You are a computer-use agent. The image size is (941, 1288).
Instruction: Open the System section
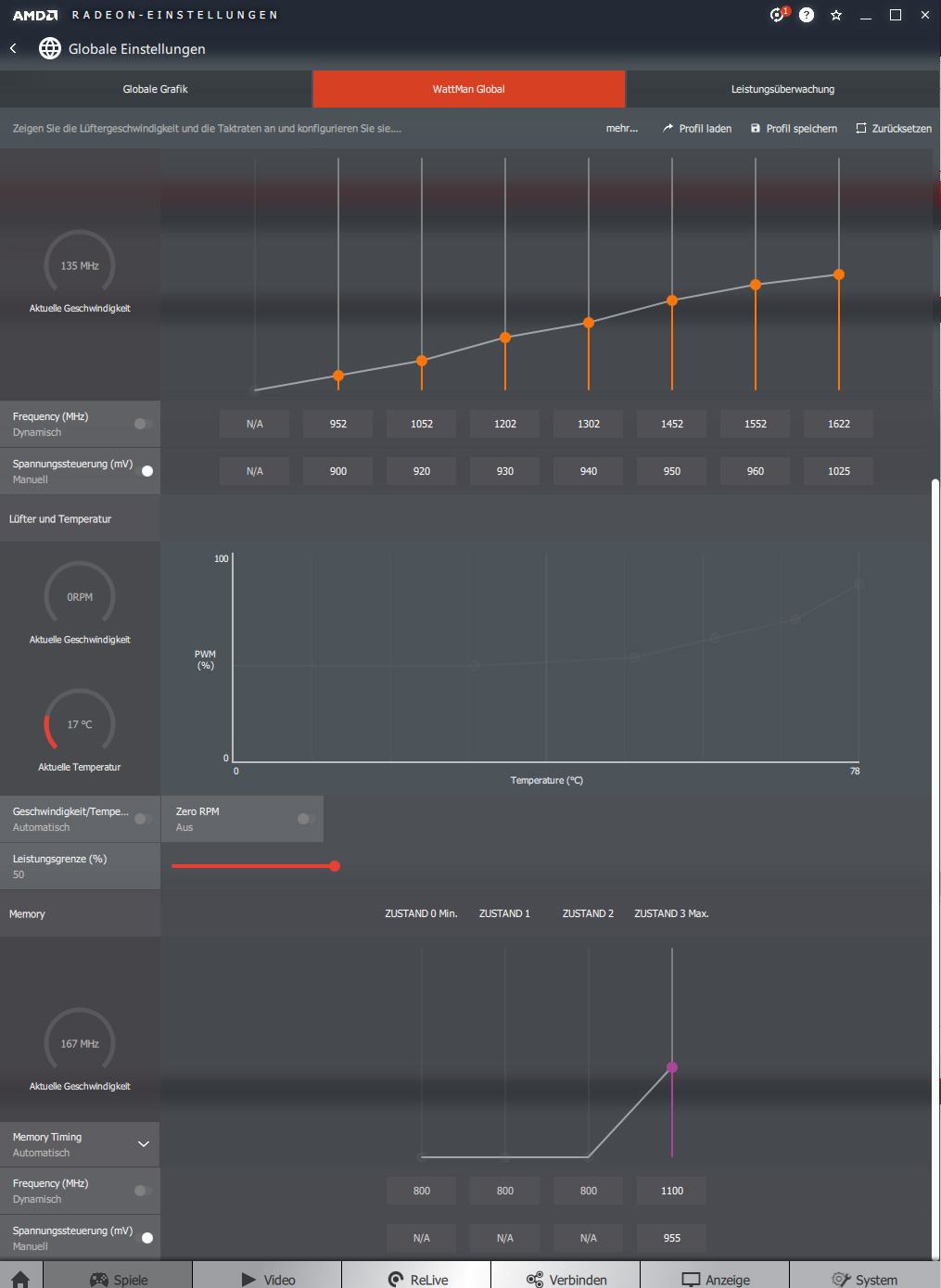click(x=864, y=1279)
